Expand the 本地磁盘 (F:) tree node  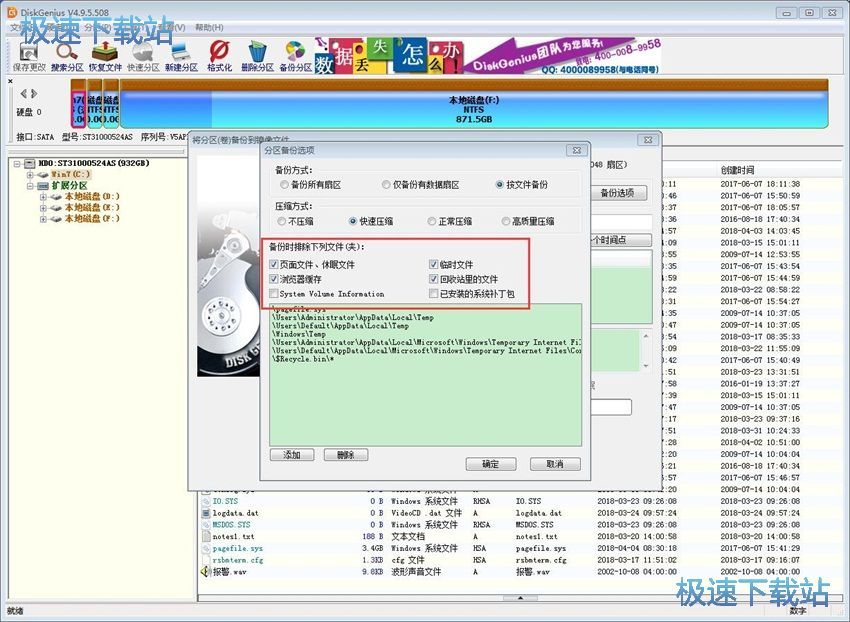coord(43,219)
